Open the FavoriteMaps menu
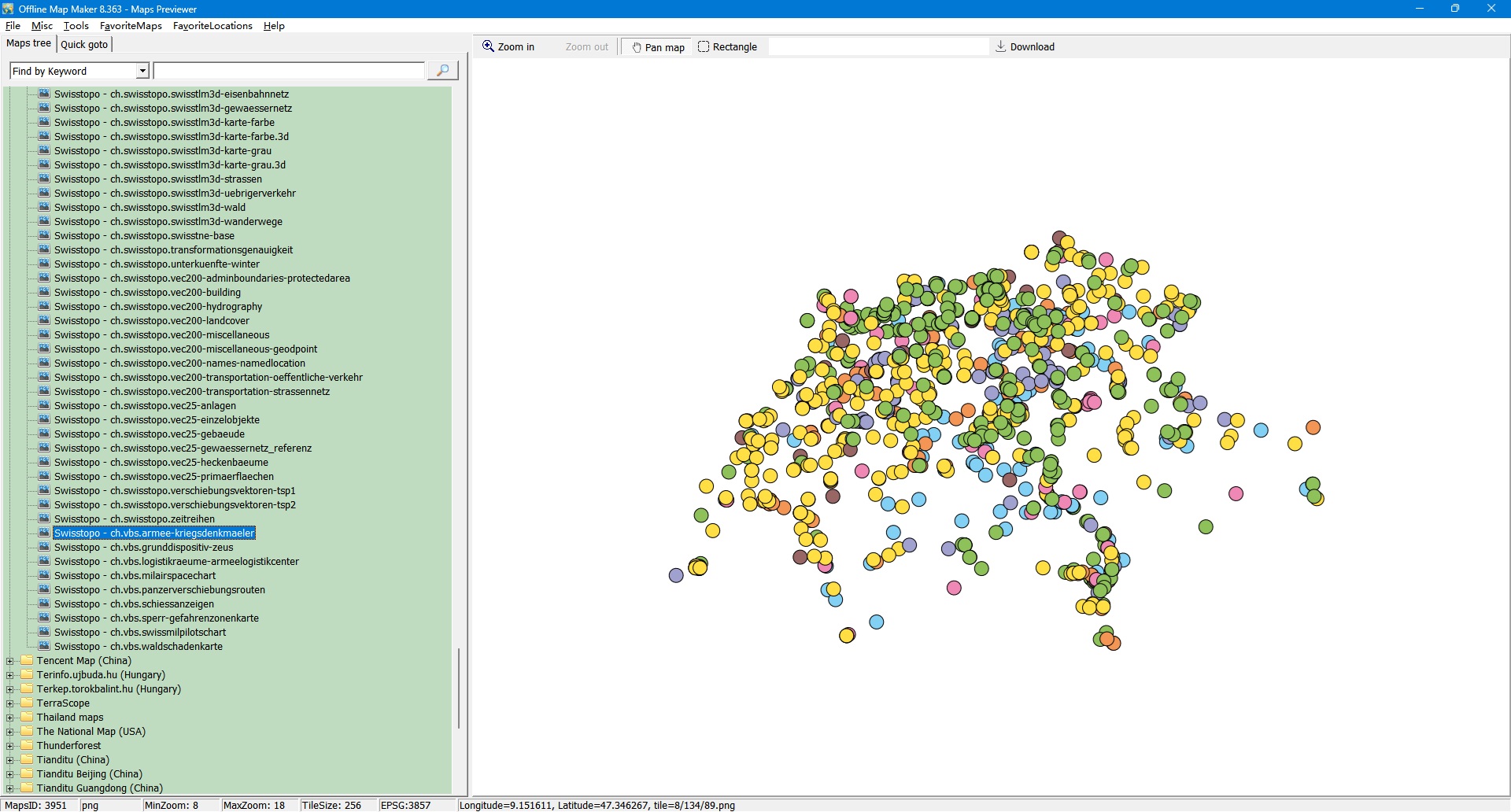Image resolution: width=1511 pixels, height=812 pixels. 131,26
